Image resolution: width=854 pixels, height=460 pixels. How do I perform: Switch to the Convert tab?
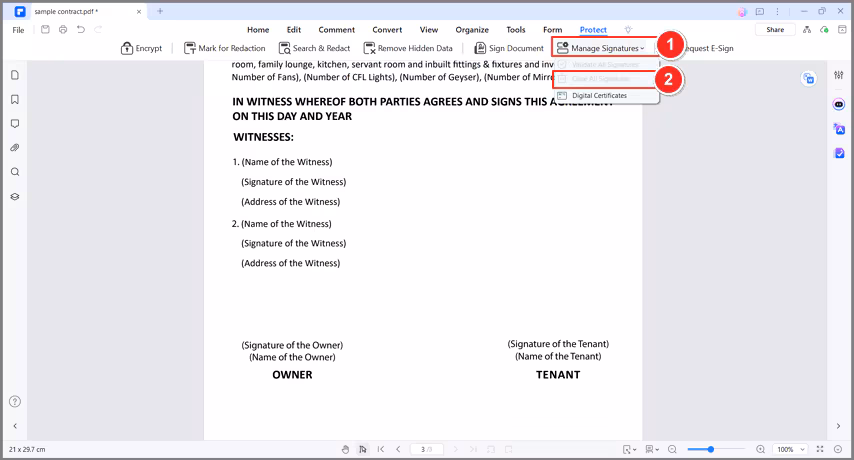387,30
